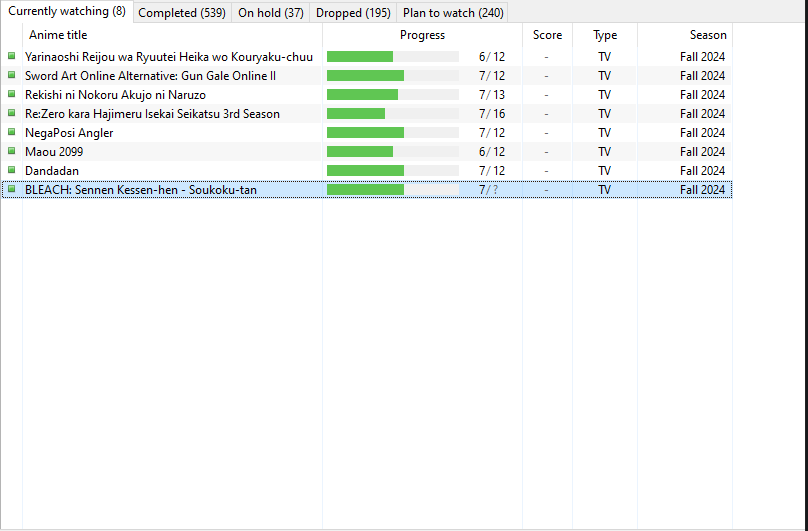Click the TV type cell for Re:Zero
808x531 pixels.
tap(604, 114)
